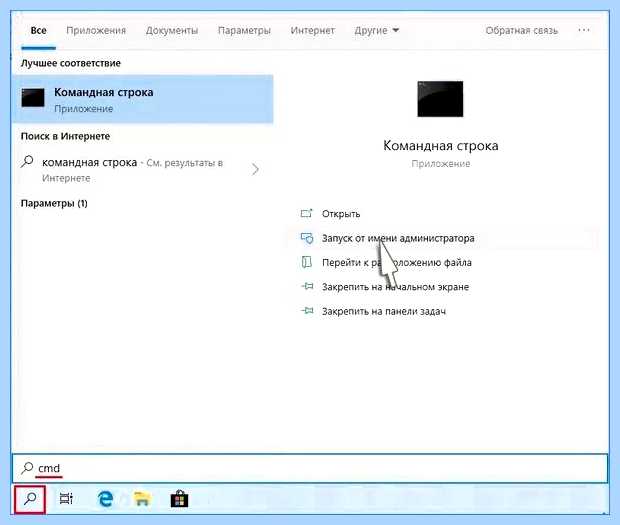Click the file location folder icon
620x525 pixels.
point(307,262)
